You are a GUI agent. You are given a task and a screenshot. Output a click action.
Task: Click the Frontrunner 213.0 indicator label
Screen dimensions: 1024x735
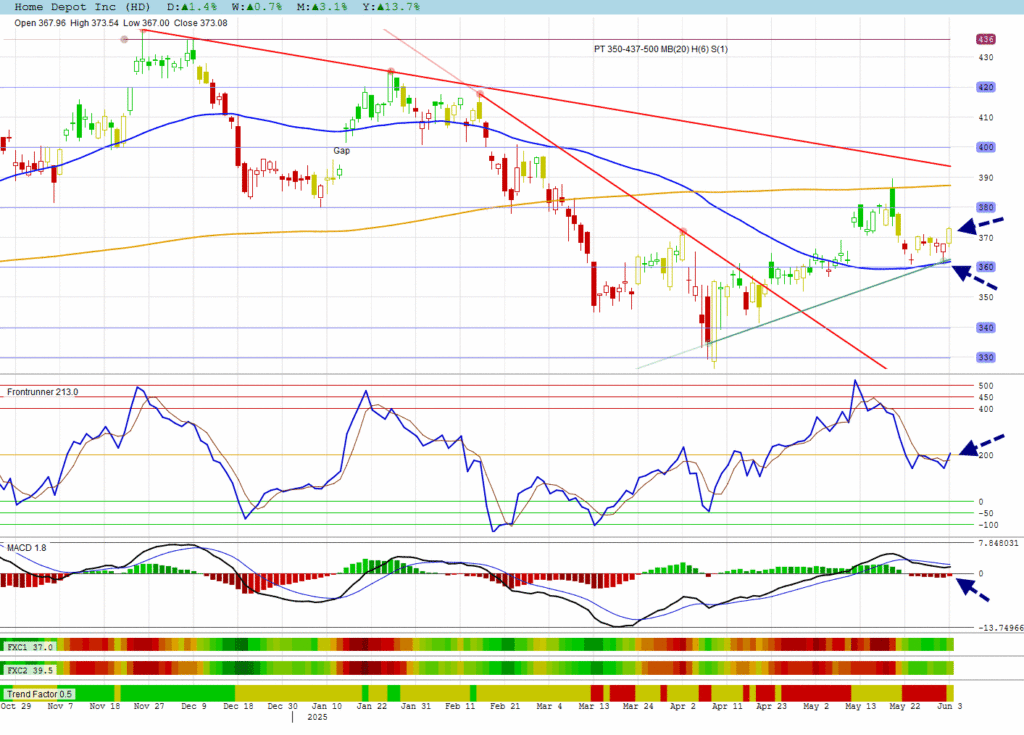point(42,392)
